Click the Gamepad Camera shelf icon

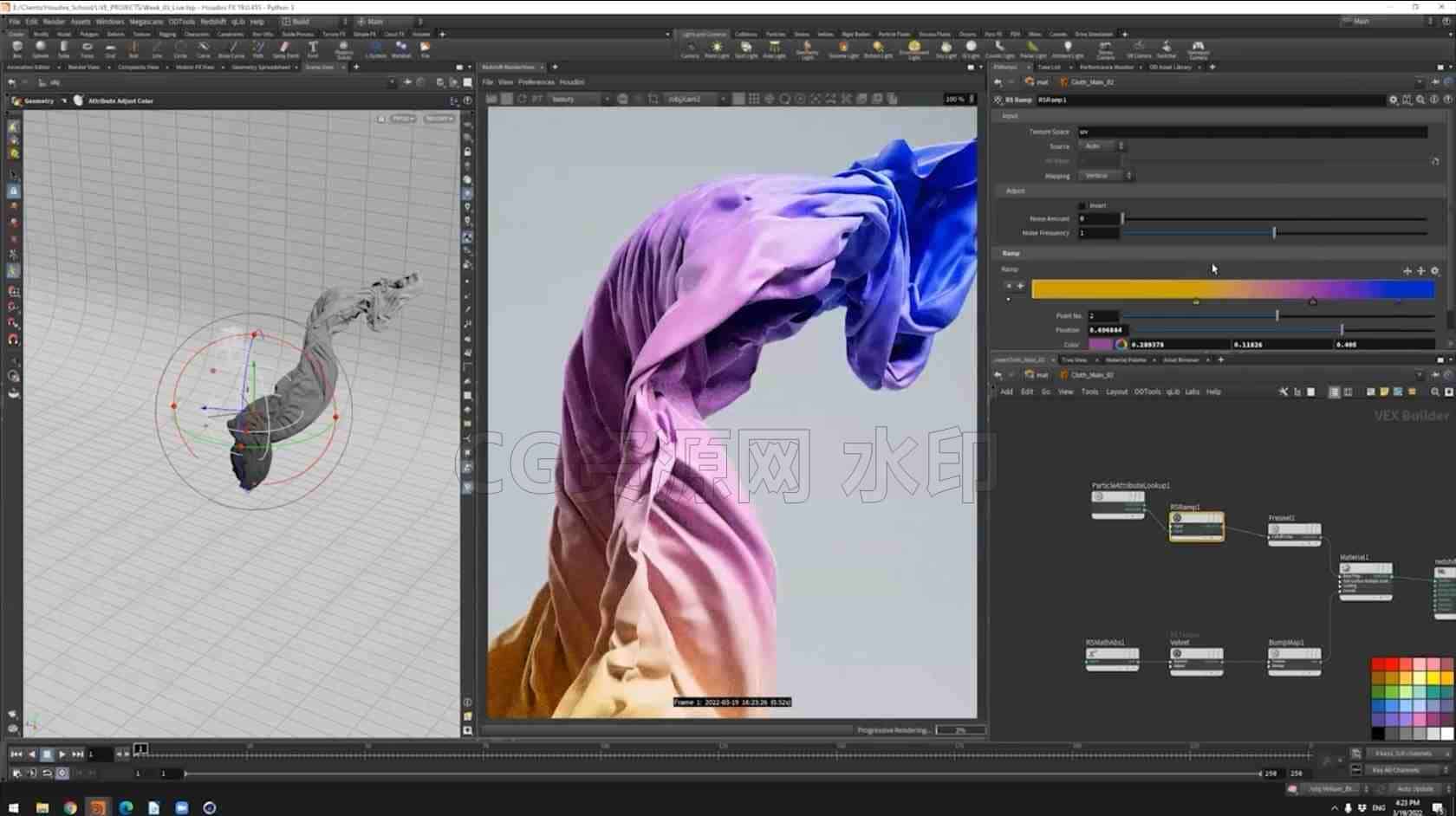1198,49
